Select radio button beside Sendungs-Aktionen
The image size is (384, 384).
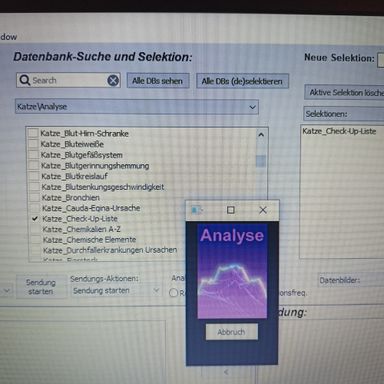point(173,293)
